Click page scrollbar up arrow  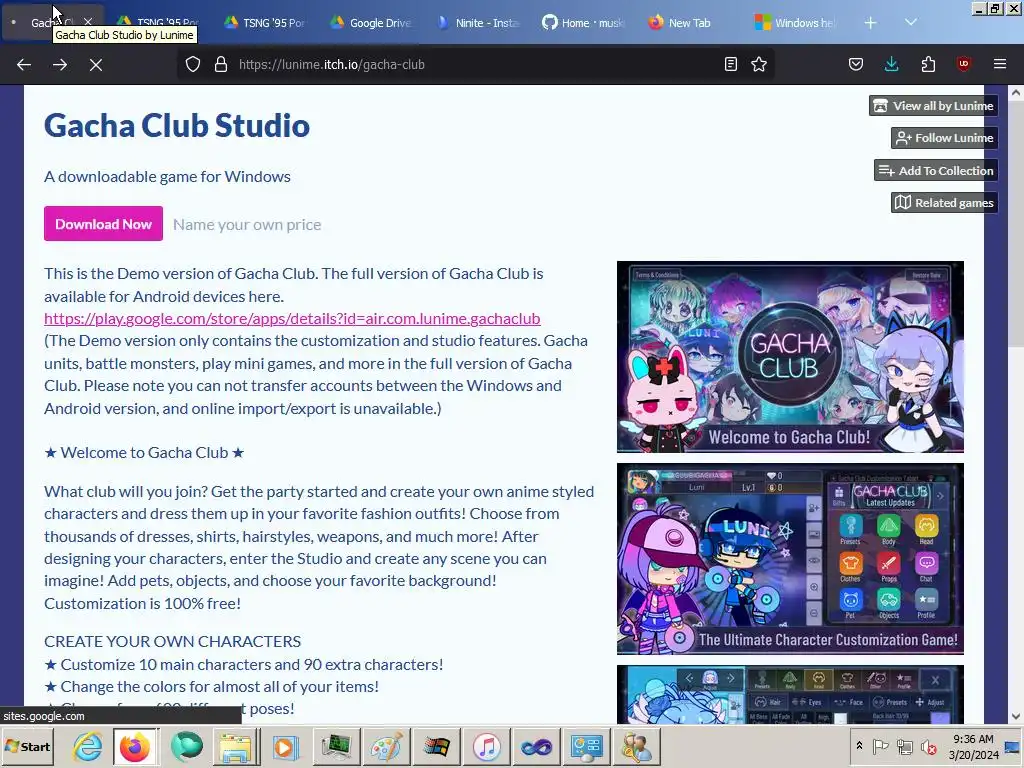coord(1016,93)
